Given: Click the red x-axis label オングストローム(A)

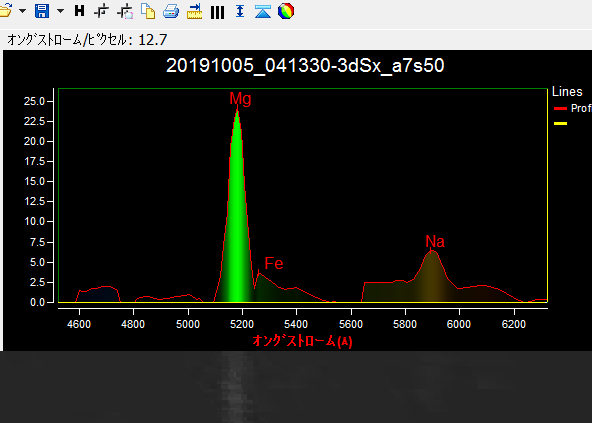Looking at the screenshot, I should [302, 341].
